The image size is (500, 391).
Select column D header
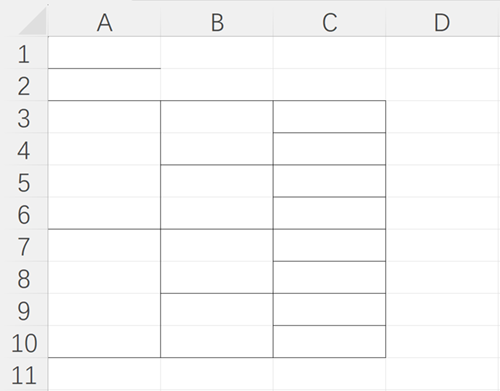tap(442, 21)
